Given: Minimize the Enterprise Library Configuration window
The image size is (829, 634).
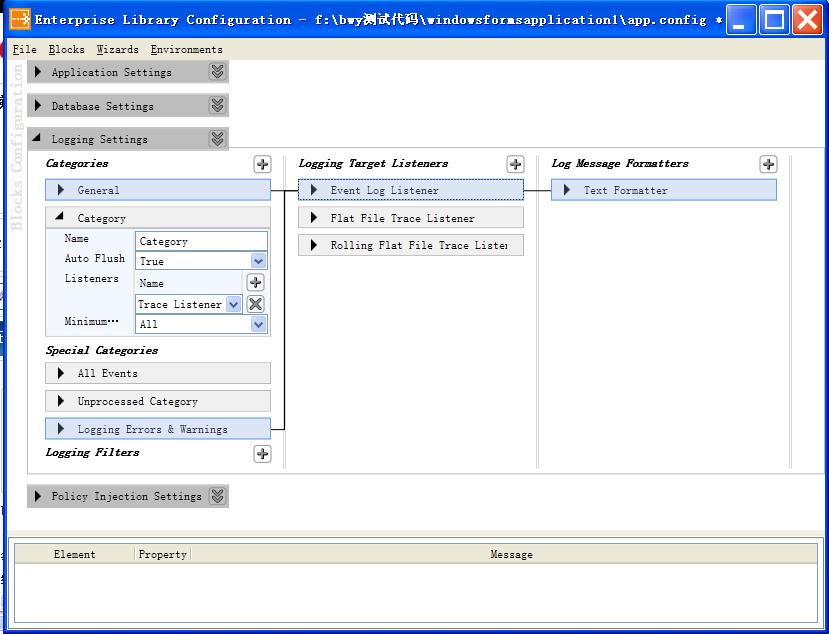Looking at the screenshot, I should (x=740, y=20).
